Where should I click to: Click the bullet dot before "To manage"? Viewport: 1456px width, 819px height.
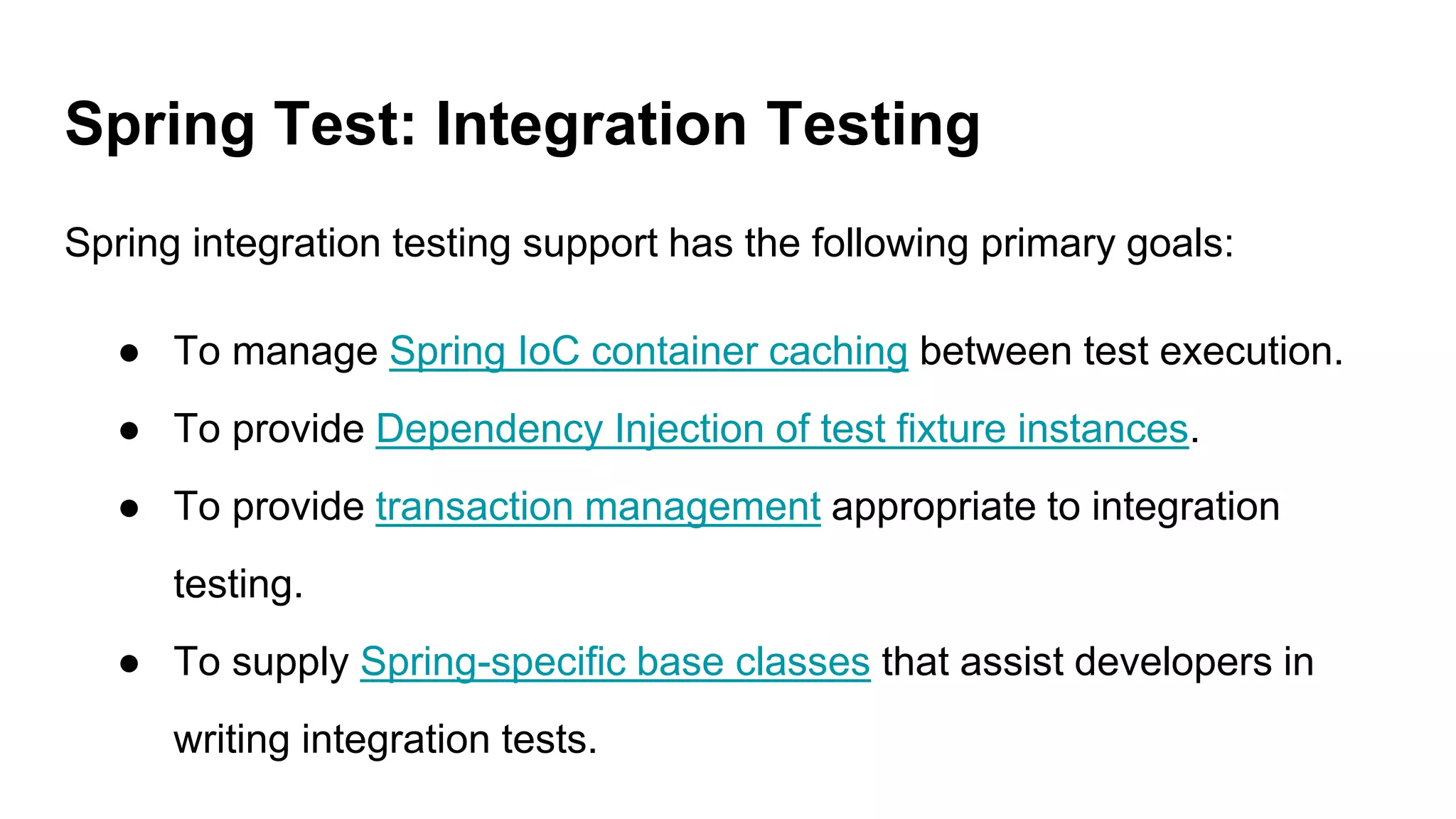(x=129, y=353)
